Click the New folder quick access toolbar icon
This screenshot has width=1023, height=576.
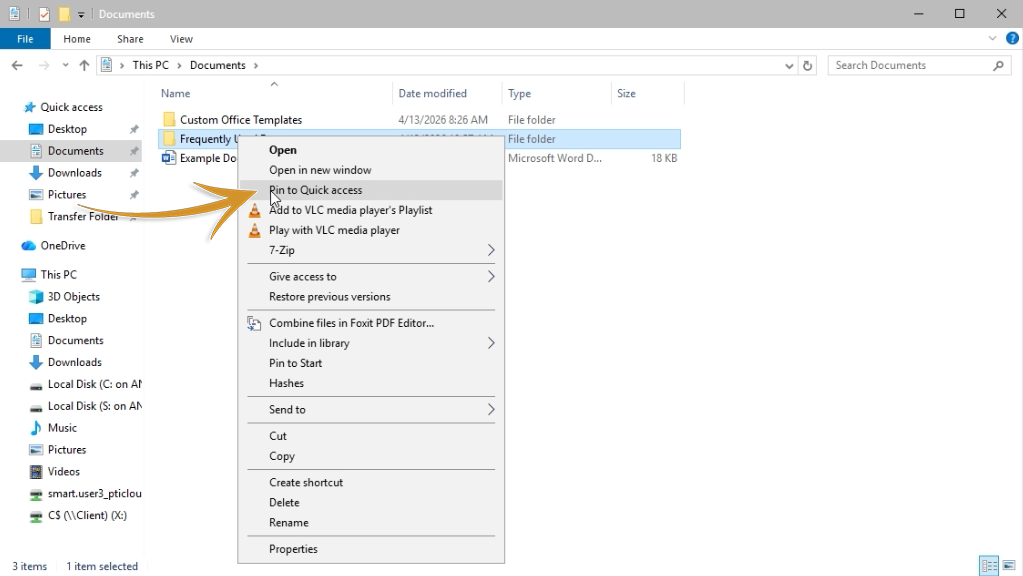(64, 14)
